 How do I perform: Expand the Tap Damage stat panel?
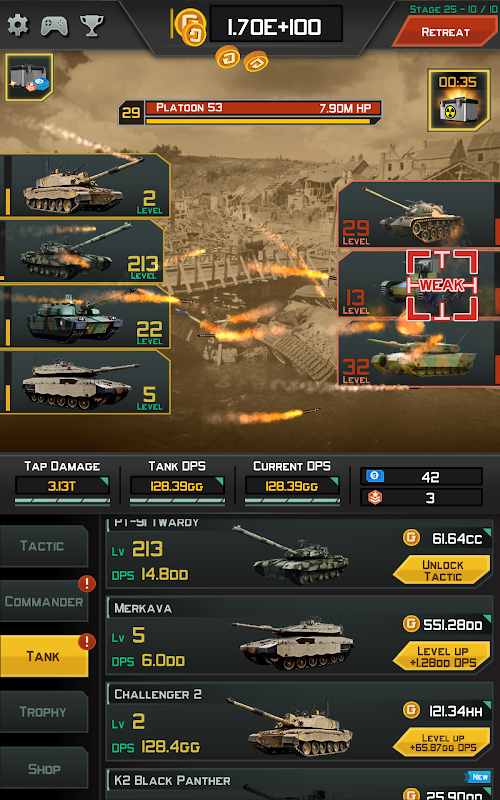click(62, 482)
